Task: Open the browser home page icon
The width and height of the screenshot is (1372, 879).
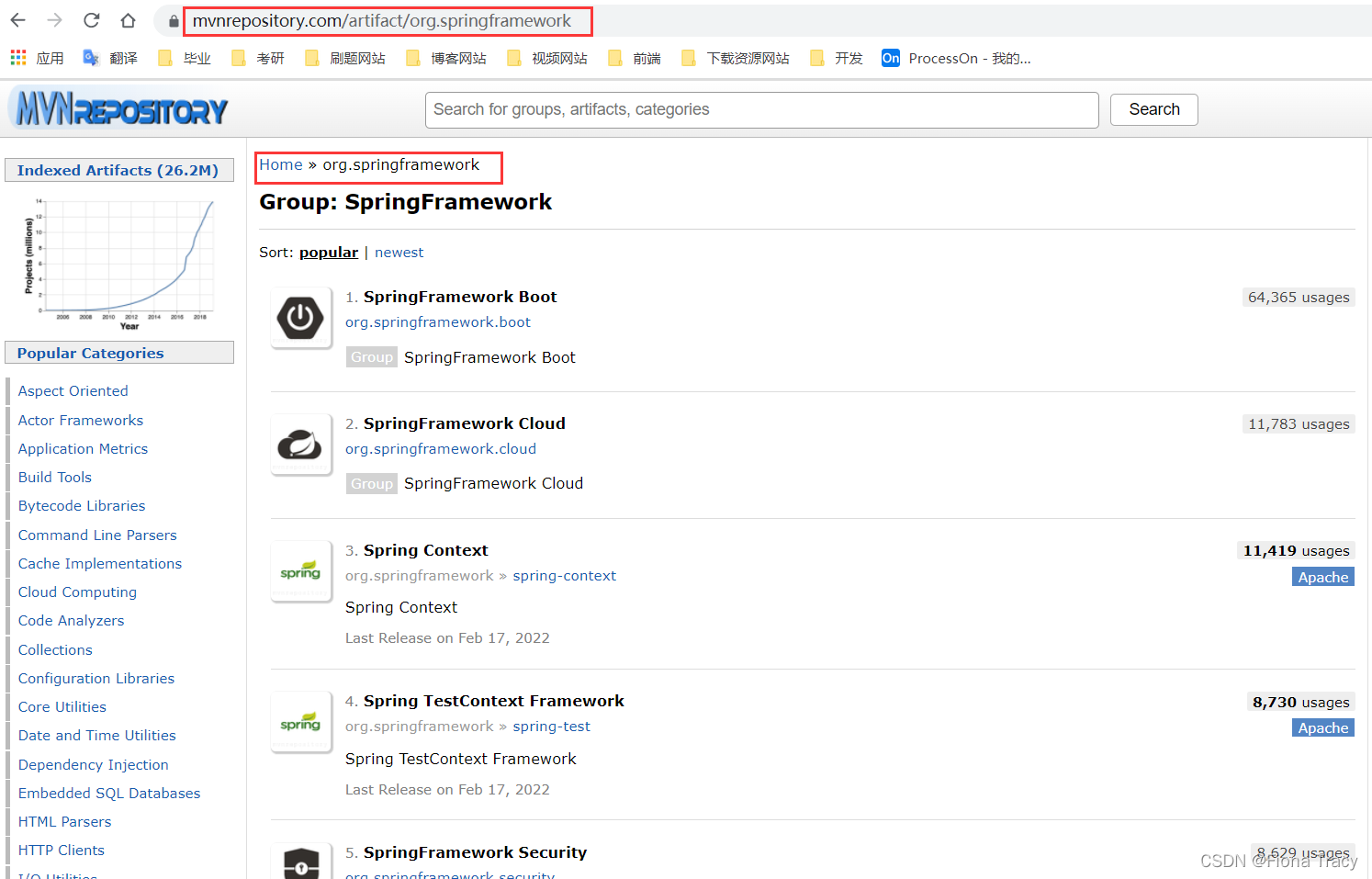Action: (128, 20)
